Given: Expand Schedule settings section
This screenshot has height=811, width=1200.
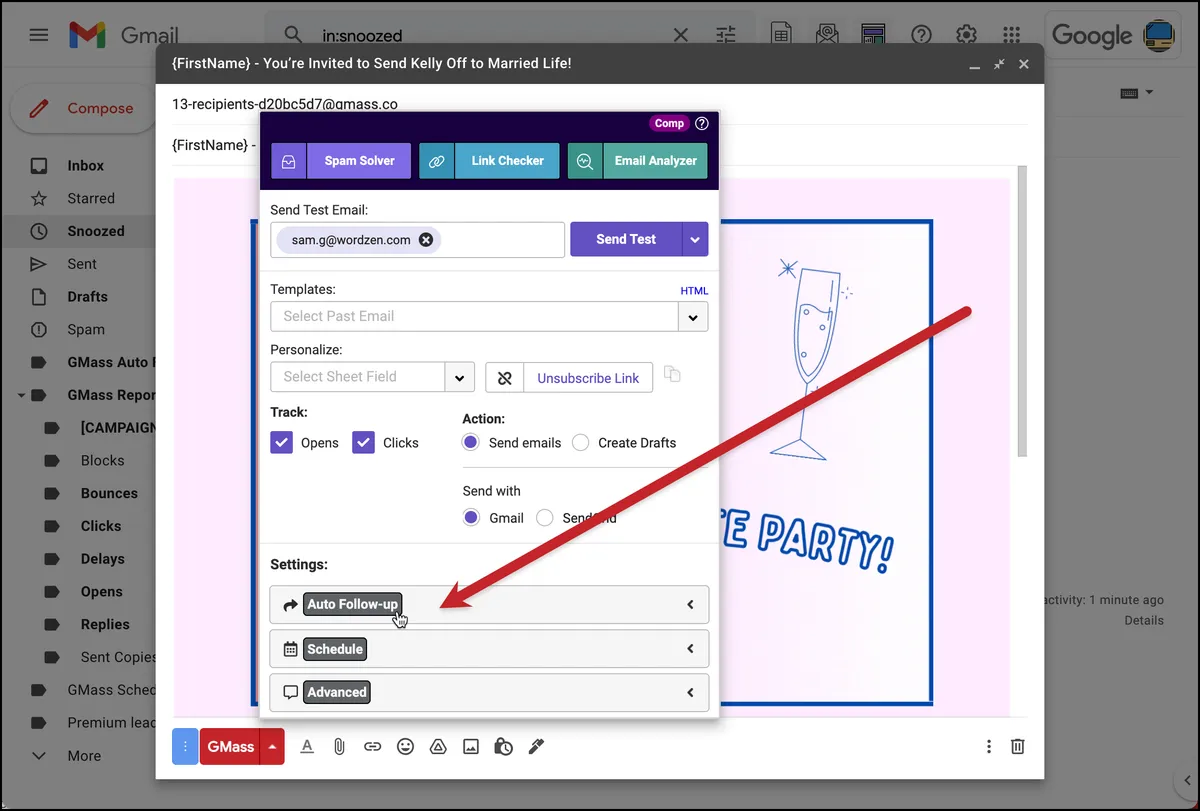Looking at the screenshot, I should click(489, 649).
